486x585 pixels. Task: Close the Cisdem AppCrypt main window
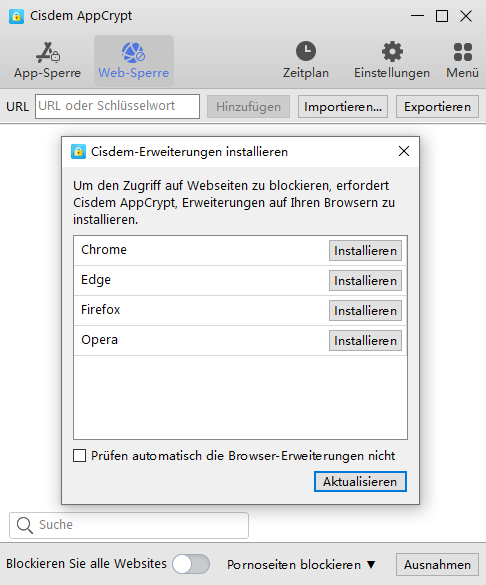tap(466, 16)
